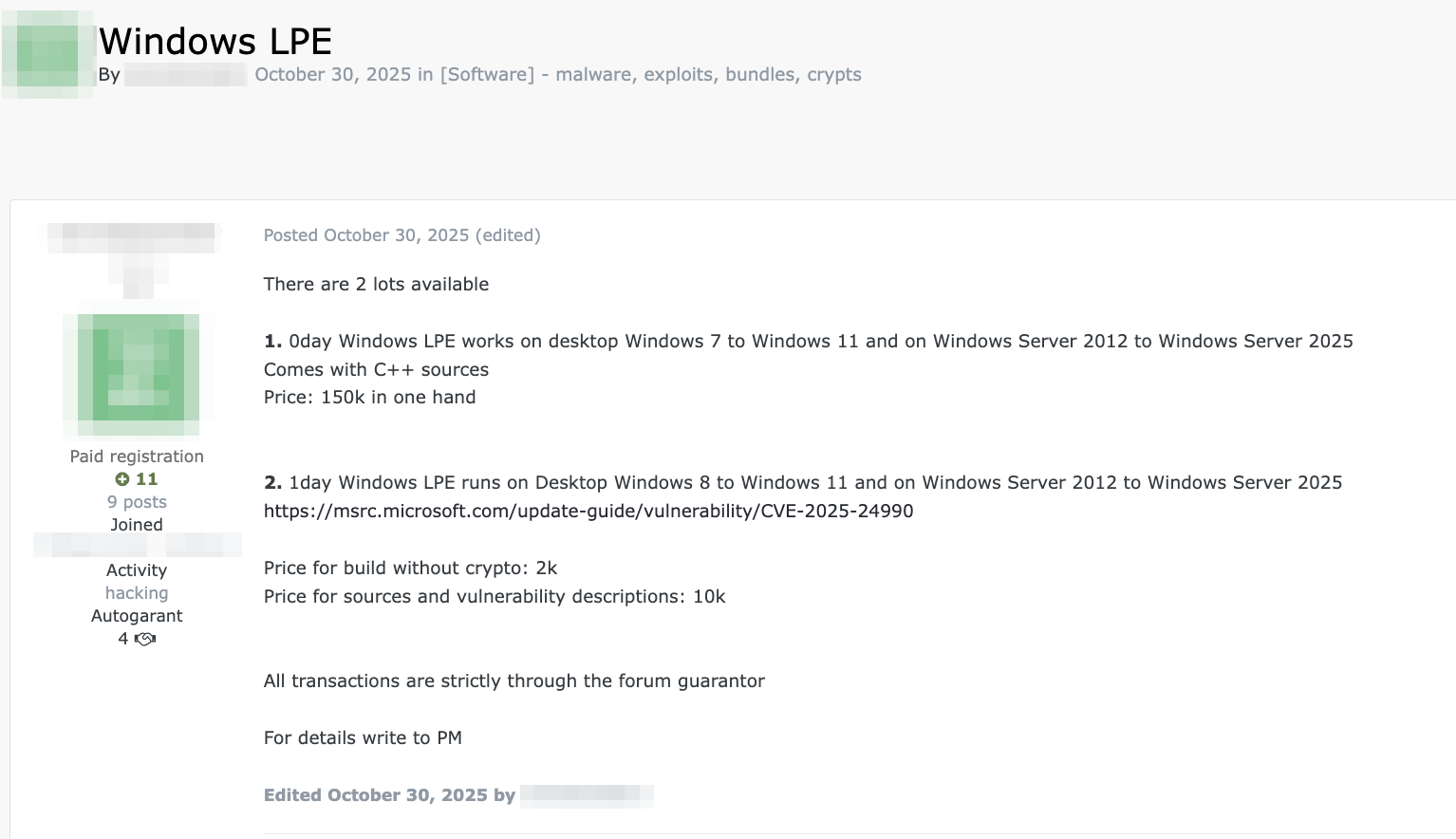Click the header date "October 30, 2025"
Viewport: 1456px width, 839px height.
tap(332, 75)
